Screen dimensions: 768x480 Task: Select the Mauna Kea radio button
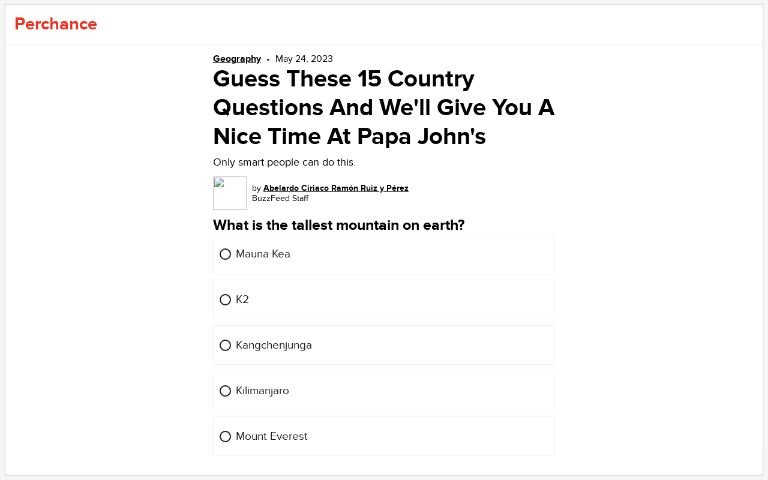[225, 254]
